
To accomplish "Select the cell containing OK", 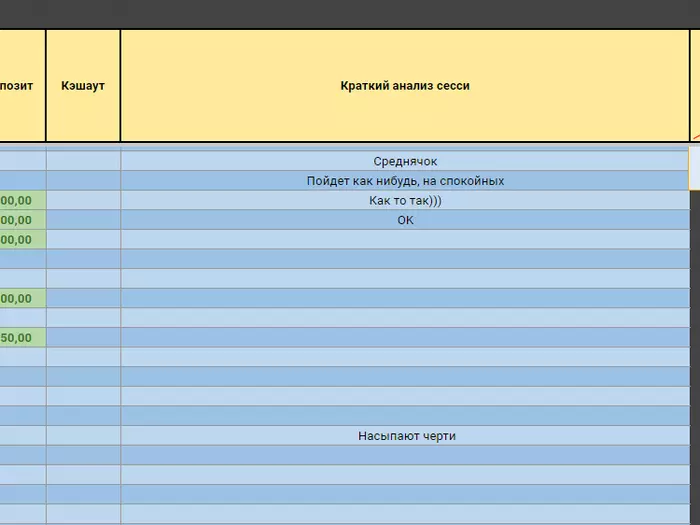I will (x=405, y=220).
